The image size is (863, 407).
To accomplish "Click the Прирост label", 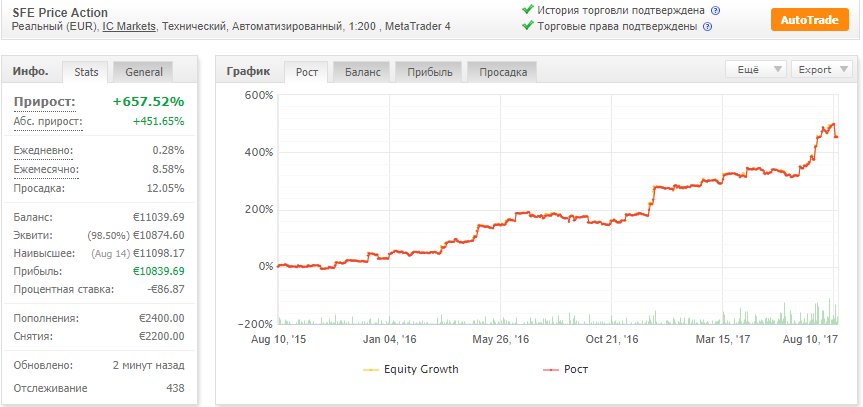I will 45,102.
